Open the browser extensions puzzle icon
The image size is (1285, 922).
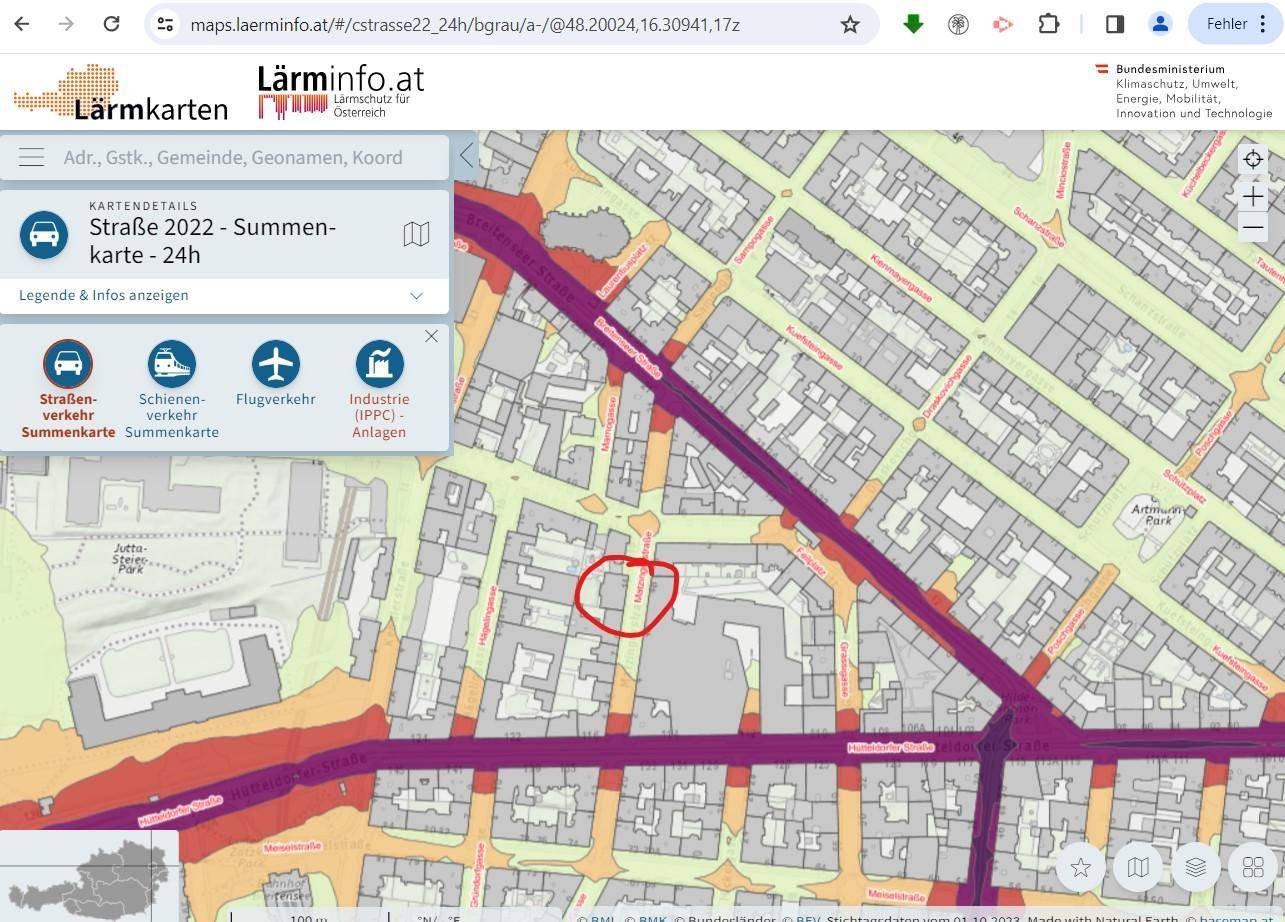(1048, 24)
